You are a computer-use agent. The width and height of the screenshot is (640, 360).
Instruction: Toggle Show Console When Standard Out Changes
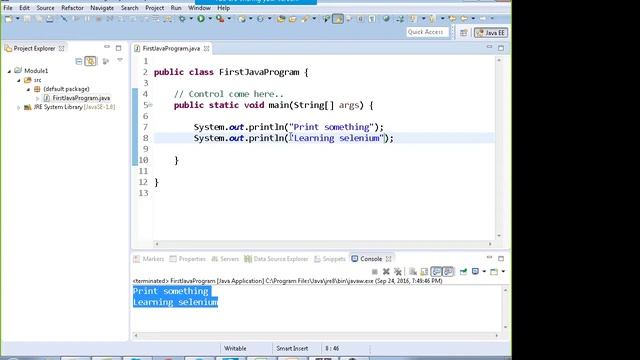(436, 271)
